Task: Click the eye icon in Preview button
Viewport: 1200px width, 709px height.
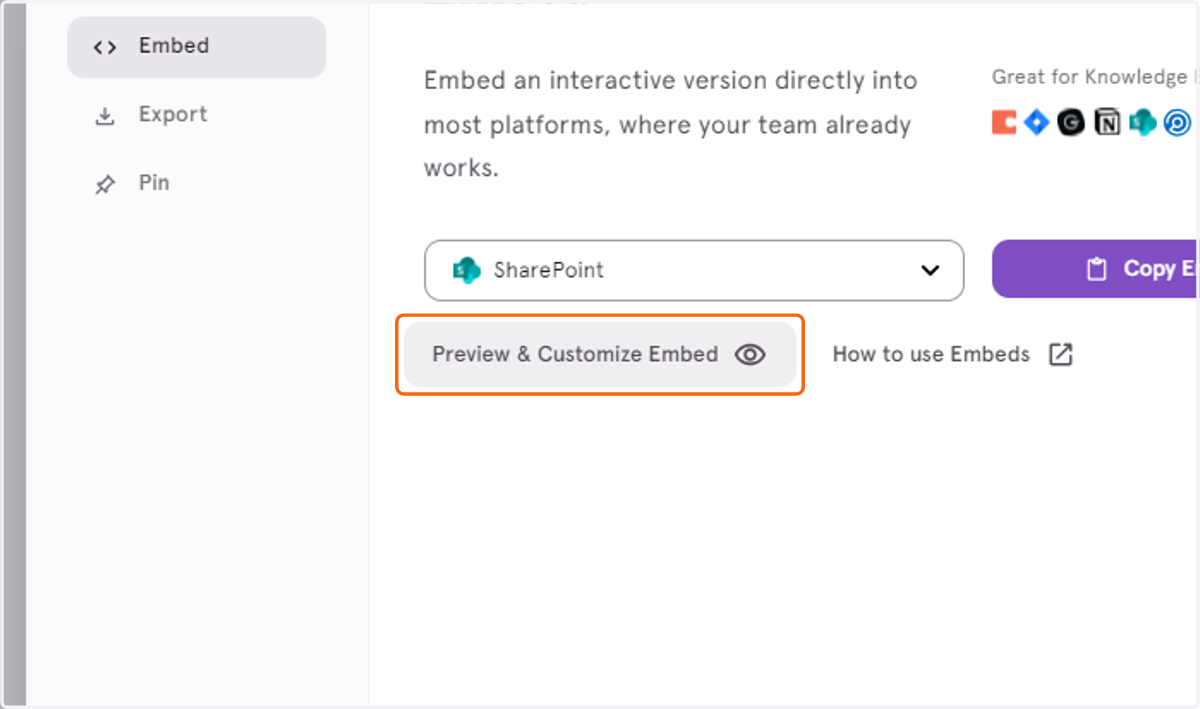Action: coord(750,354)
